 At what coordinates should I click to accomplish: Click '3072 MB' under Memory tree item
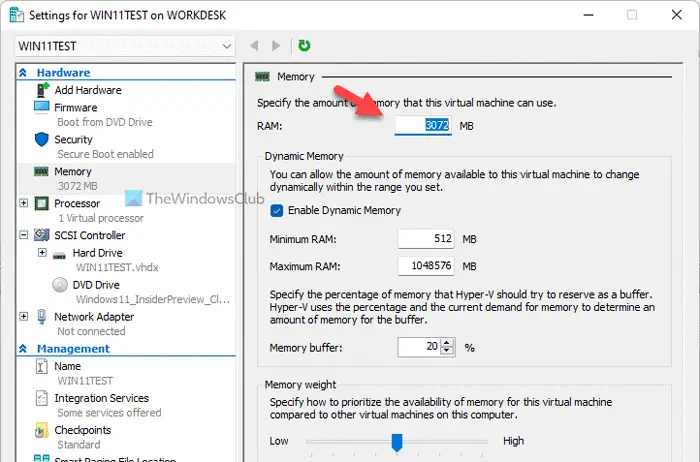click(77, 186)
